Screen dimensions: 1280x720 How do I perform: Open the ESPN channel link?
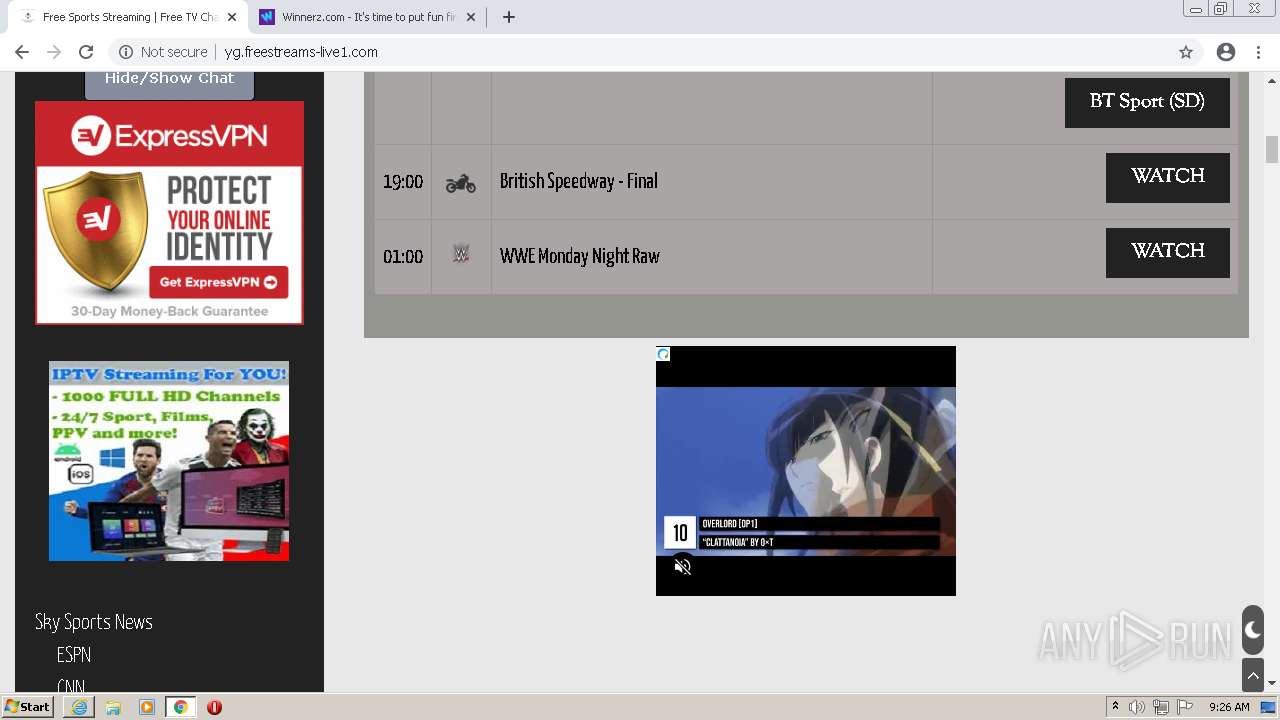click(74, 655)
